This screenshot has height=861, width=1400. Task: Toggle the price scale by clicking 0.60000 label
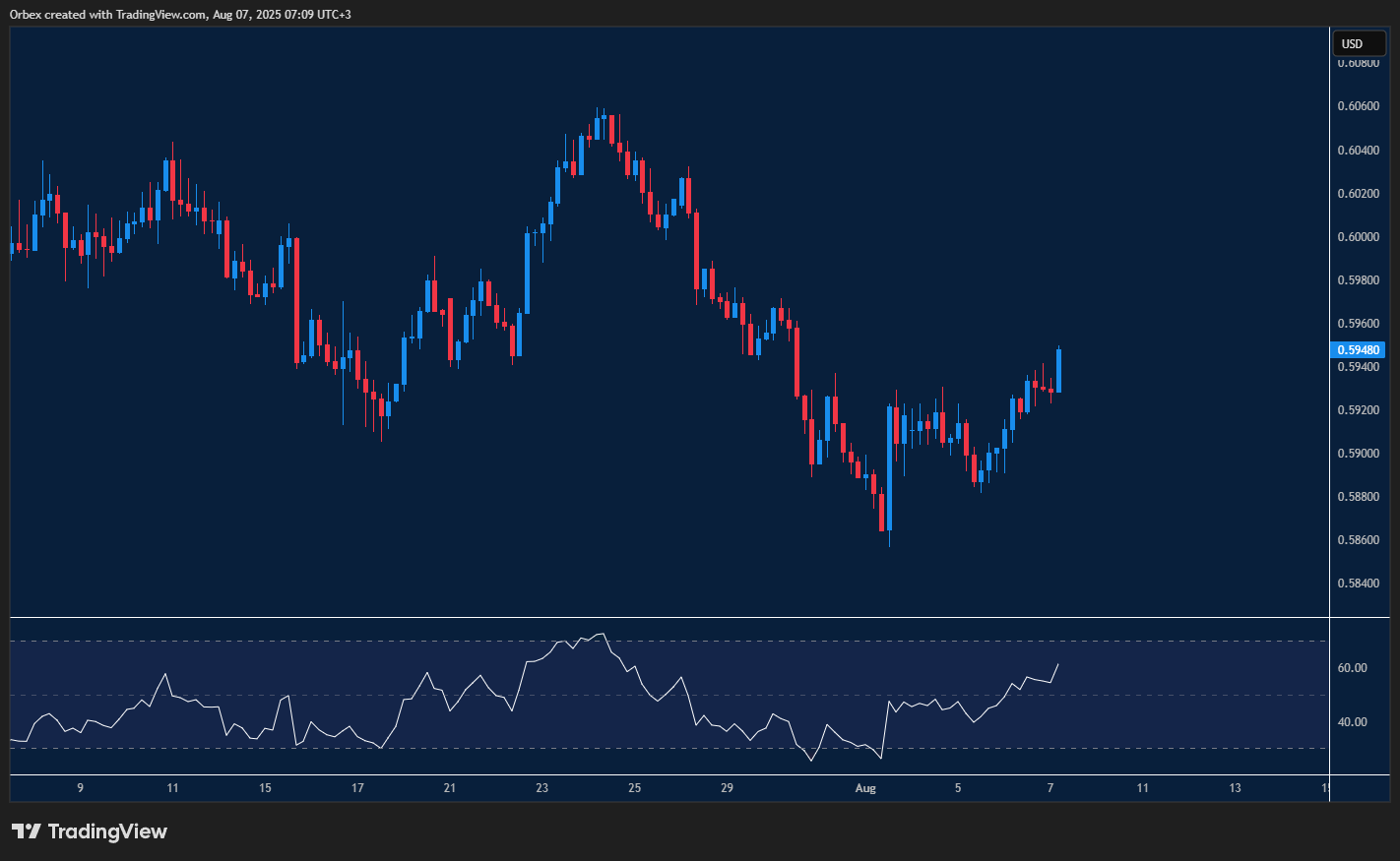click(1360, 235)
